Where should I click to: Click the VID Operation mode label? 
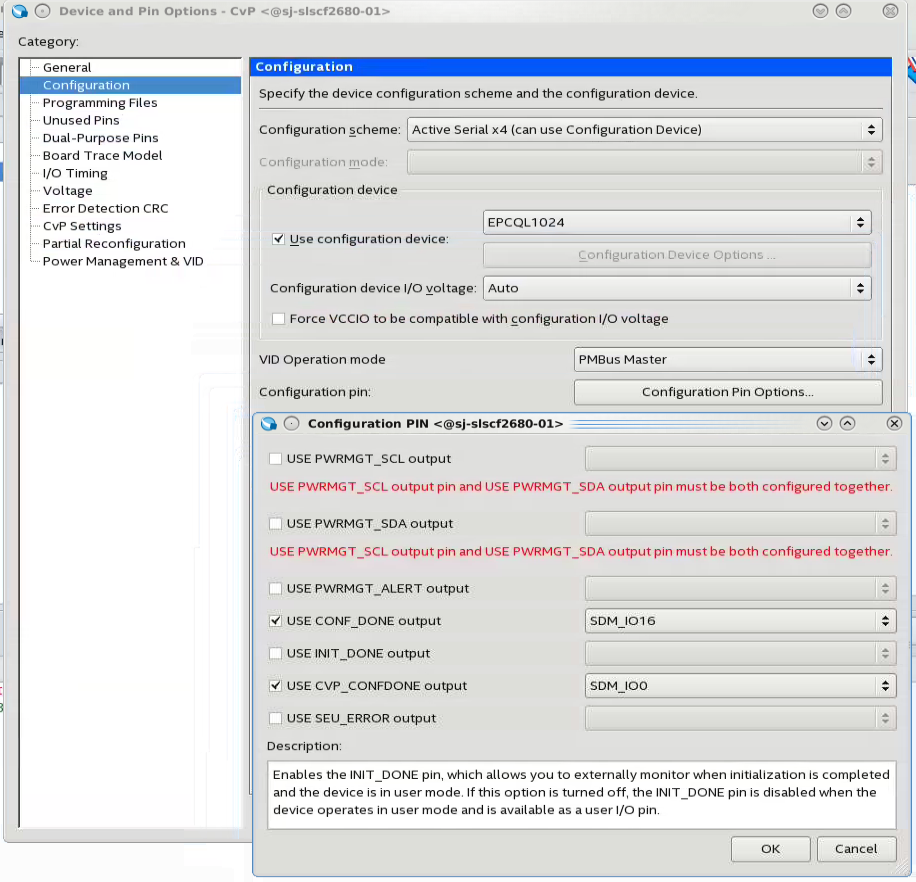click(x=322, y=359)
